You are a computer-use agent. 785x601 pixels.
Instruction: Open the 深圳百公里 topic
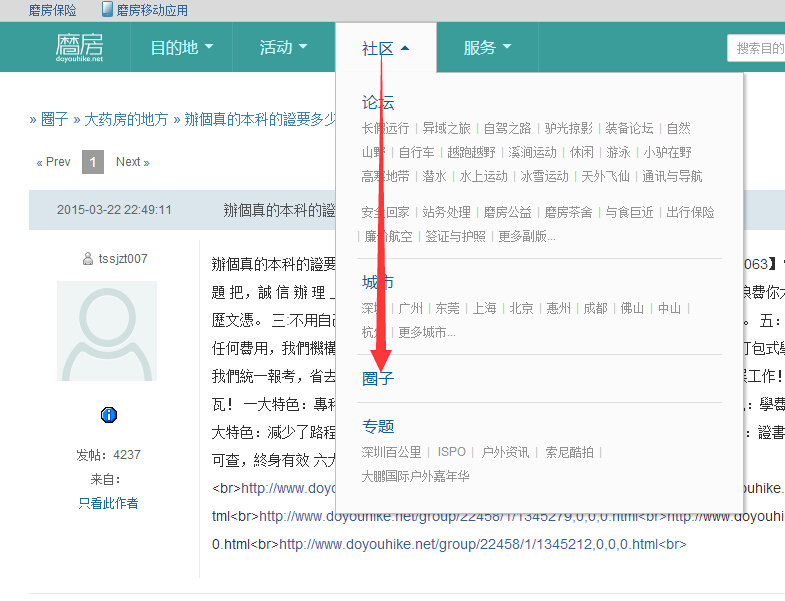click(391, 452)
